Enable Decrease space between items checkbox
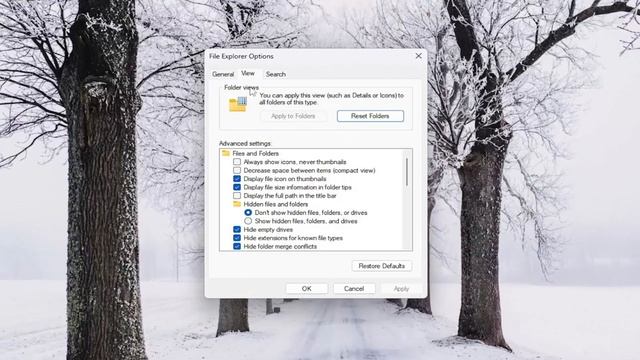 pyautogui.click(x=237, y=170)
